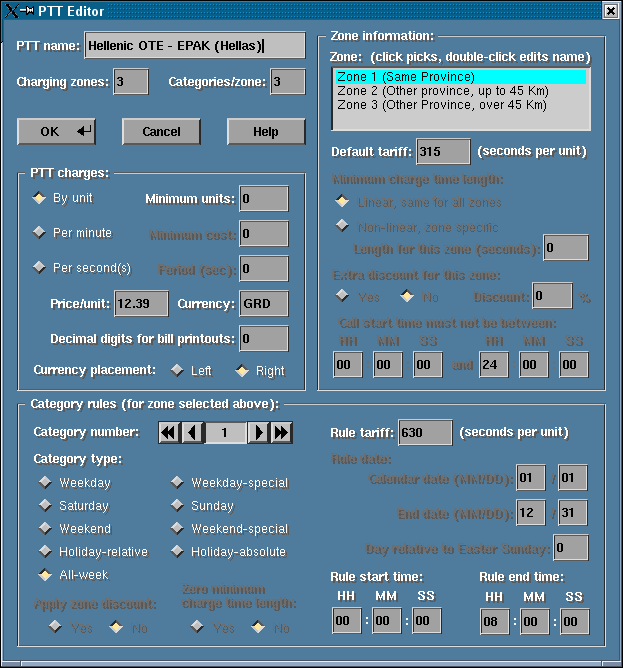Viewport: 623px width, 668px height.
Task: Click the Cancel button
Action: point(161,132)
